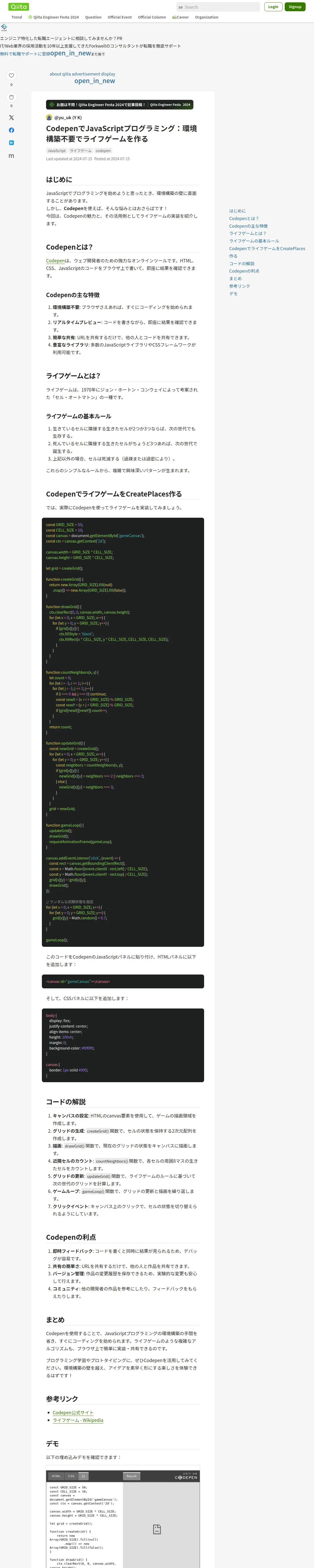Focus the Search input field
This screenshot has width=314, height=1568.
[218, 7]
